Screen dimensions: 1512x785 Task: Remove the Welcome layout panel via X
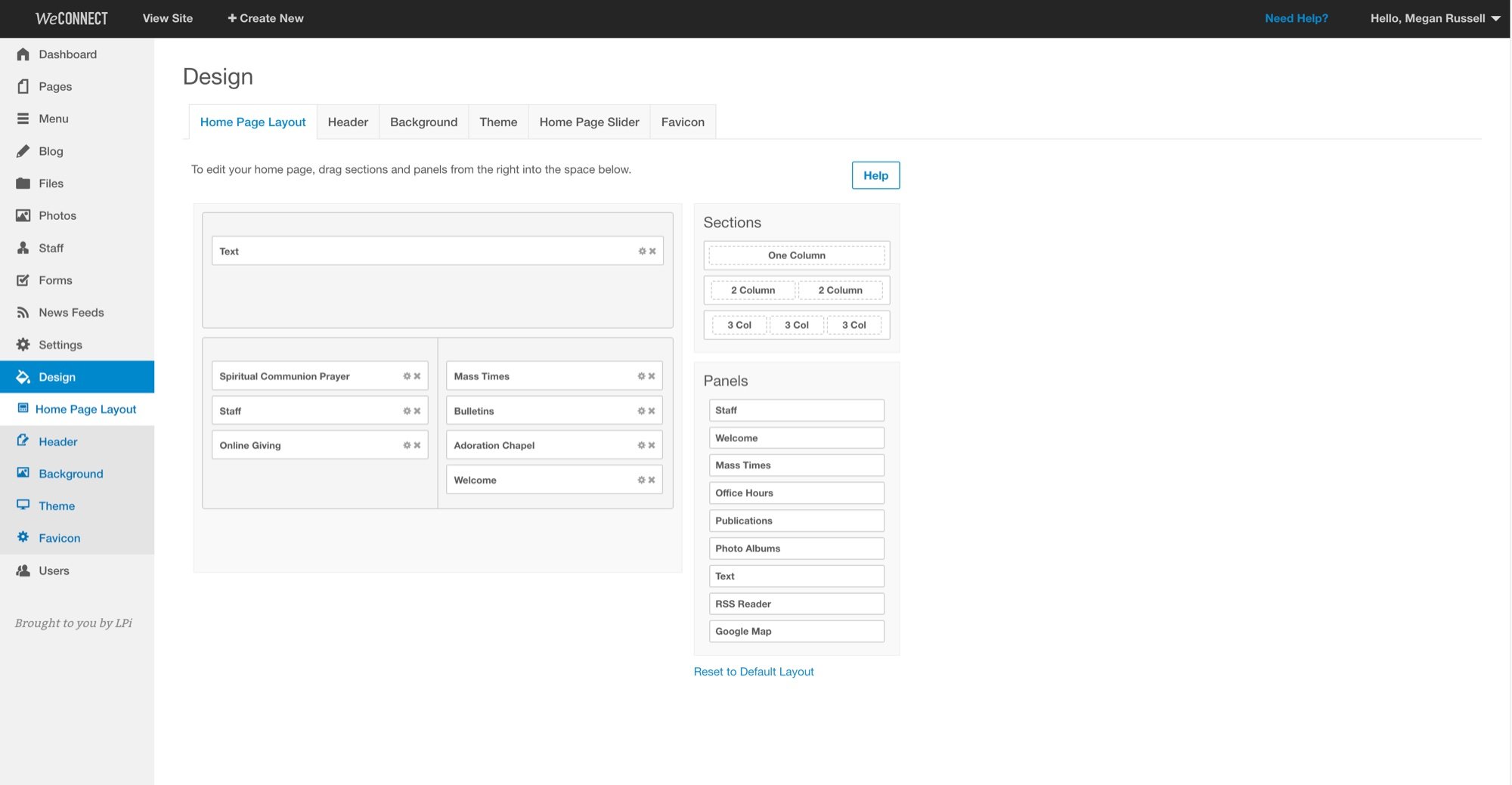point(652,480)
